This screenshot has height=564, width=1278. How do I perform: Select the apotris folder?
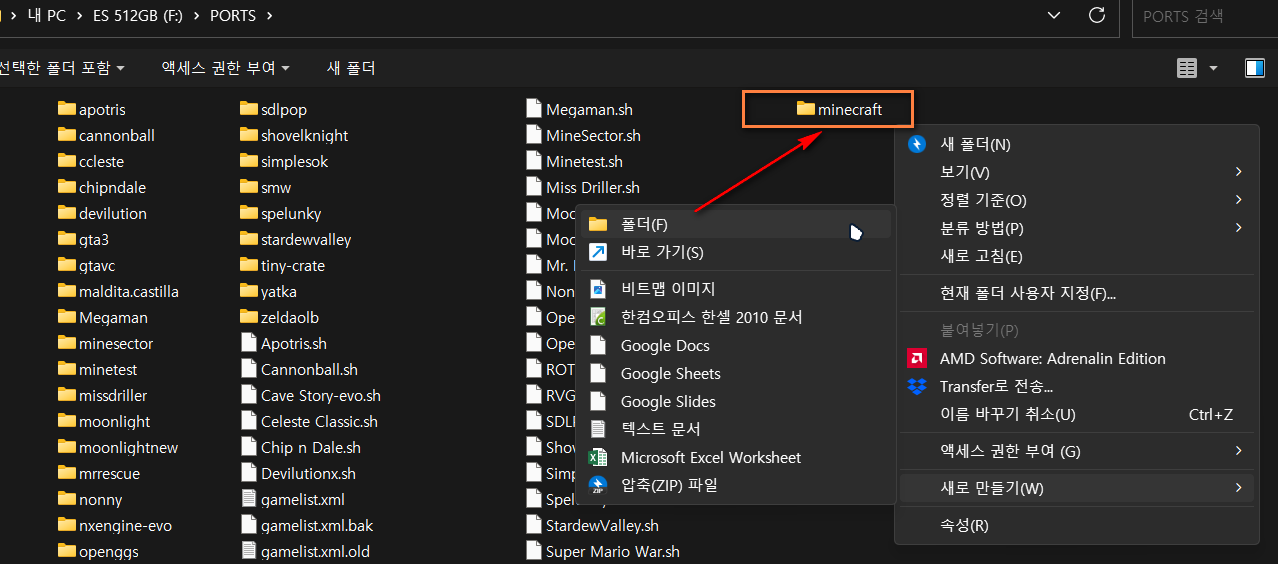click(x=92, y=109)
